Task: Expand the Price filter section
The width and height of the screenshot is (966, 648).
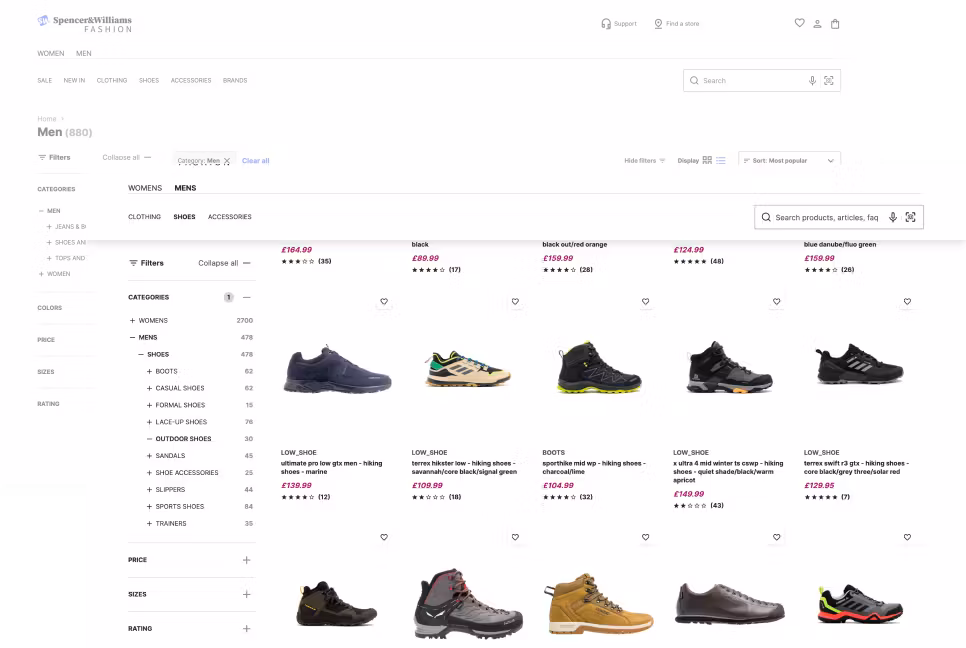Action: 246,560
